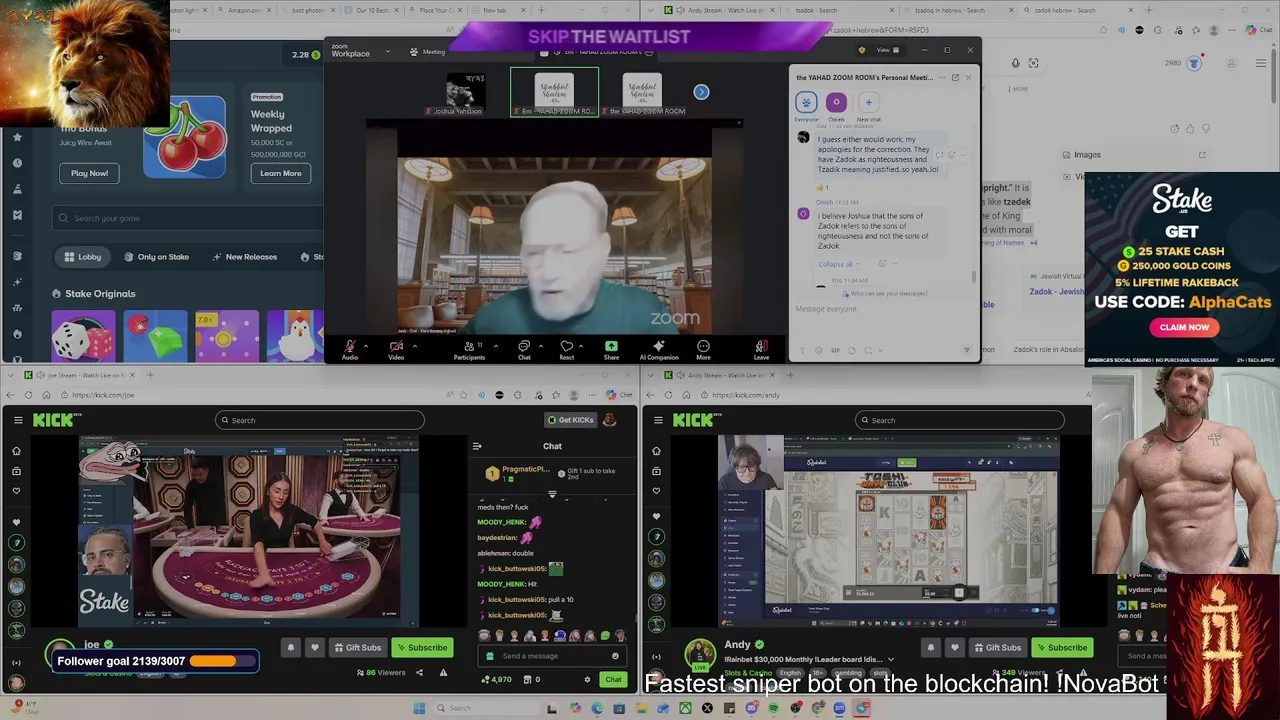Select Lobby tab in Stake window
The image size is (1280, 720).
point(83,257)
